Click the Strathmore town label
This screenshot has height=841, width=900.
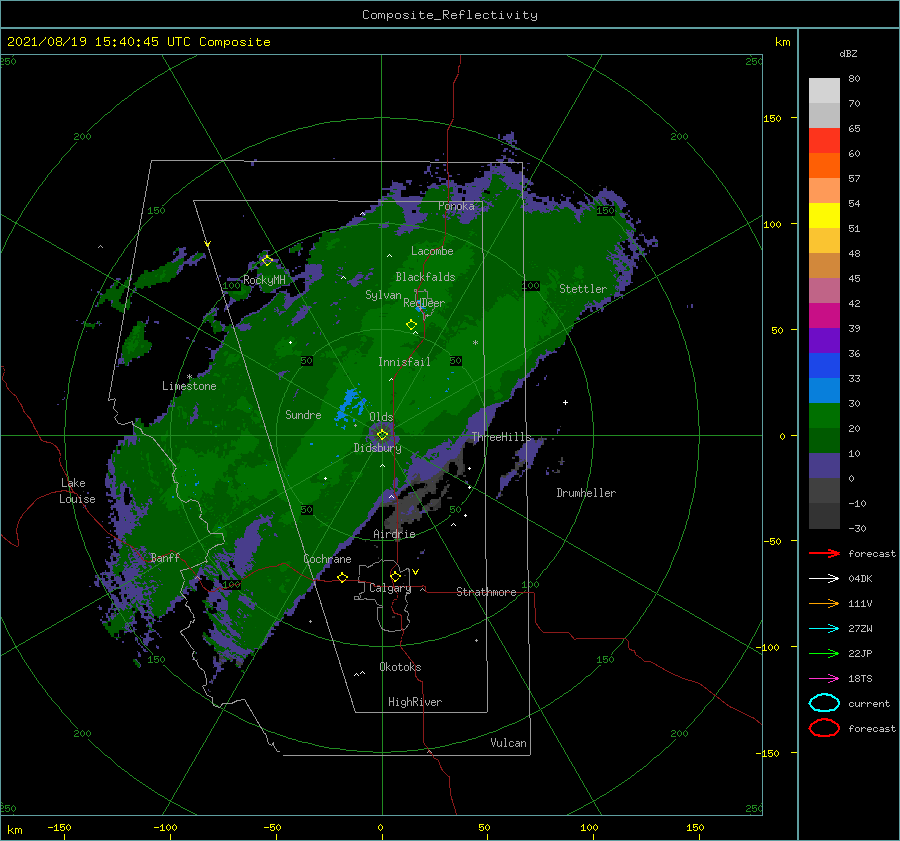486,592
